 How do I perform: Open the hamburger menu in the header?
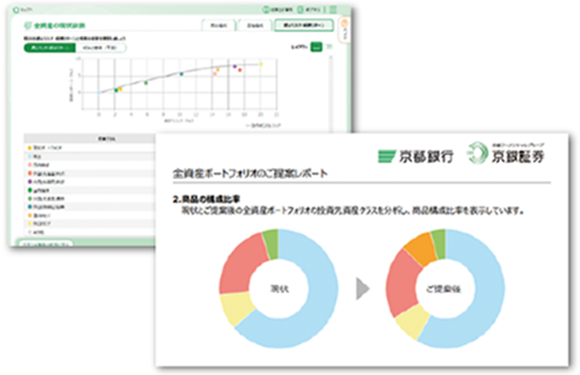point(333,9)
